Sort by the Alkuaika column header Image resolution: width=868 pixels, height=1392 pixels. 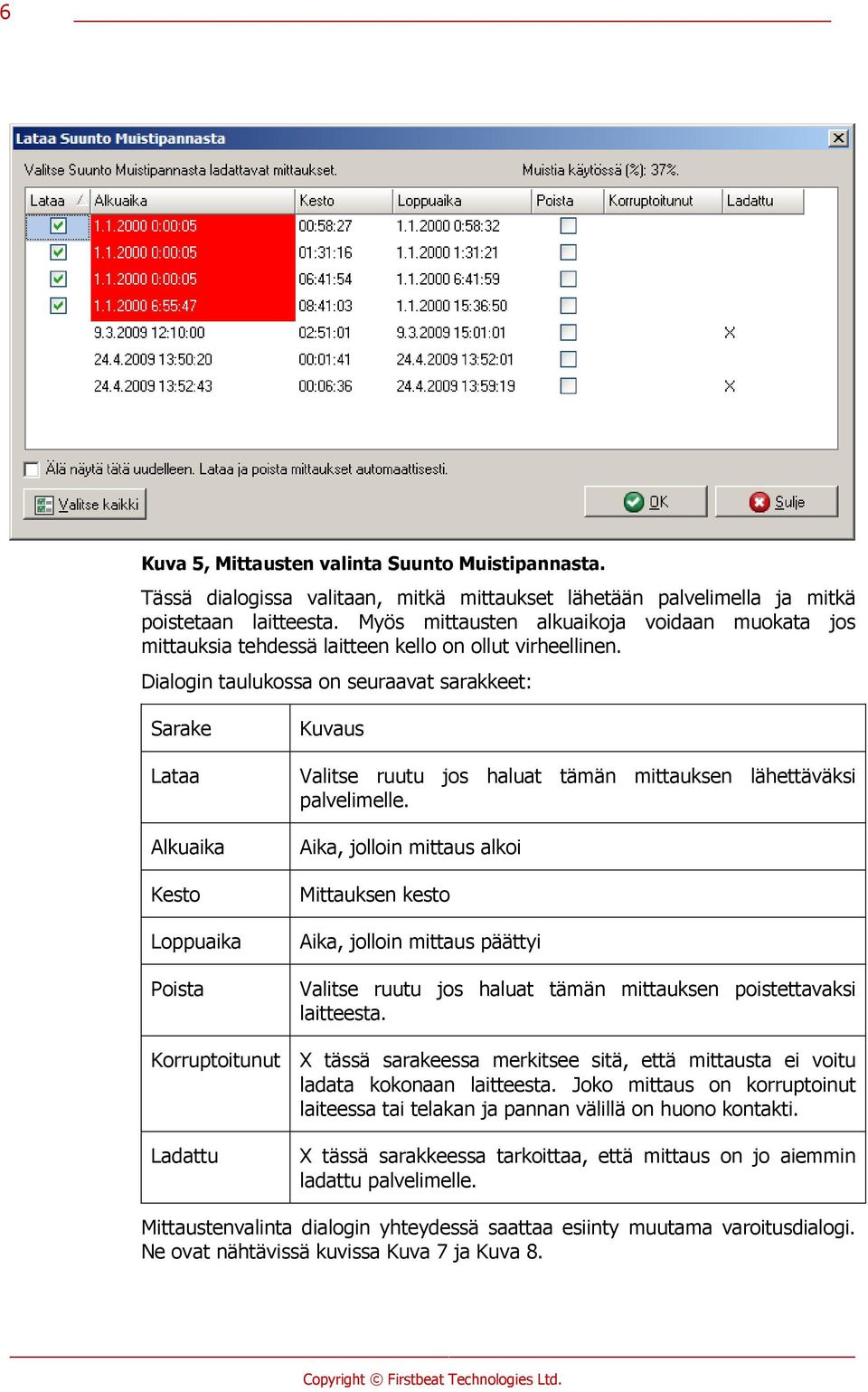(193, 201)
